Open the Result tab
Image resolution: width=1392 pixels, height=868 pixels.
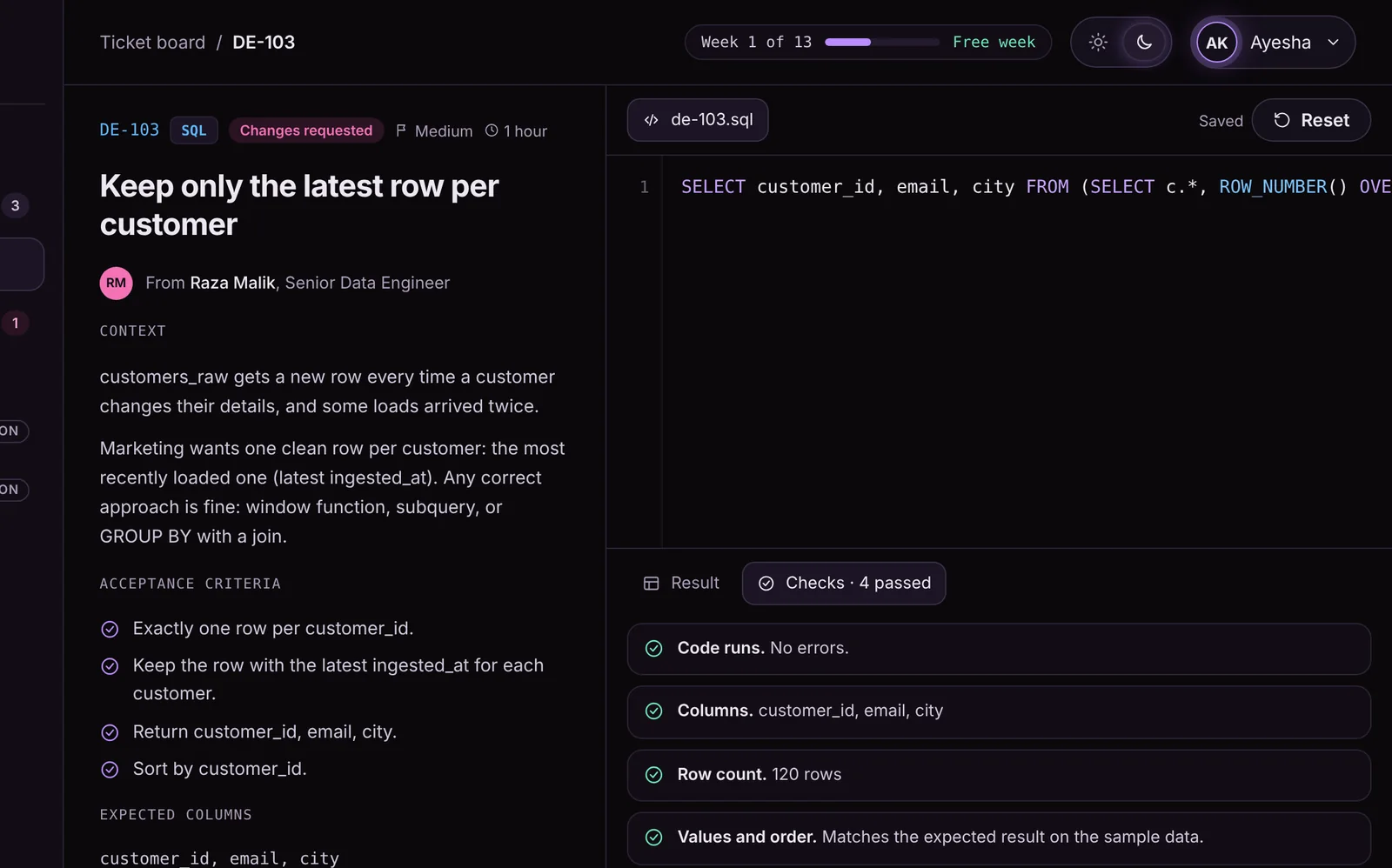pos(681,583)
